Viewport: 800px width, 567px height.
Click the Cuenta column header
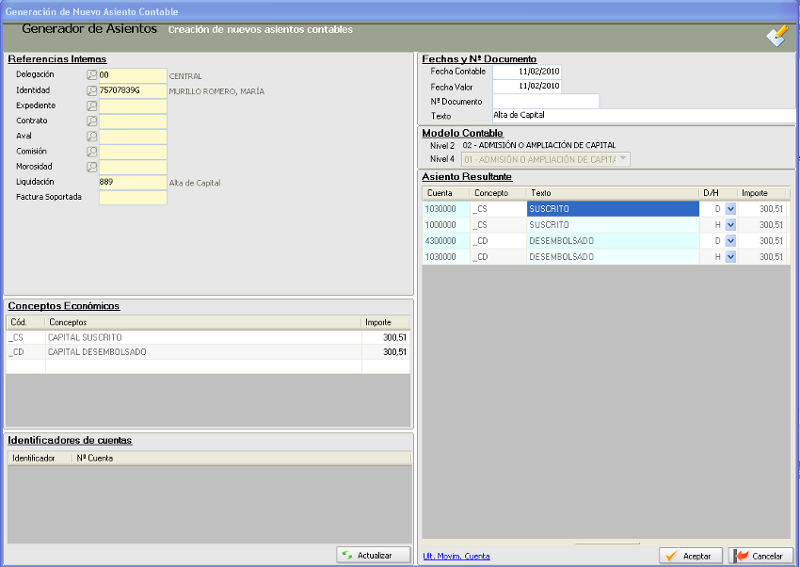click(x=446, y=193)
